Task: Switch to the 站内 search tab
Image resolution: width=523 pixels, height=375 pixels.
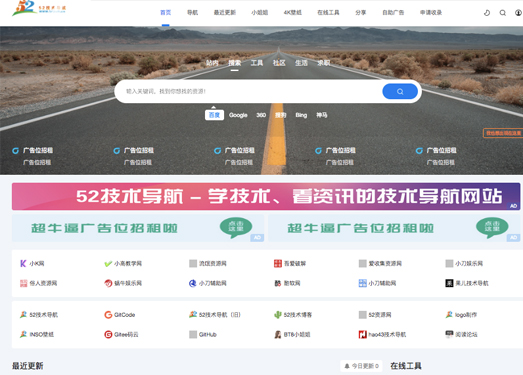Action: 212,63
